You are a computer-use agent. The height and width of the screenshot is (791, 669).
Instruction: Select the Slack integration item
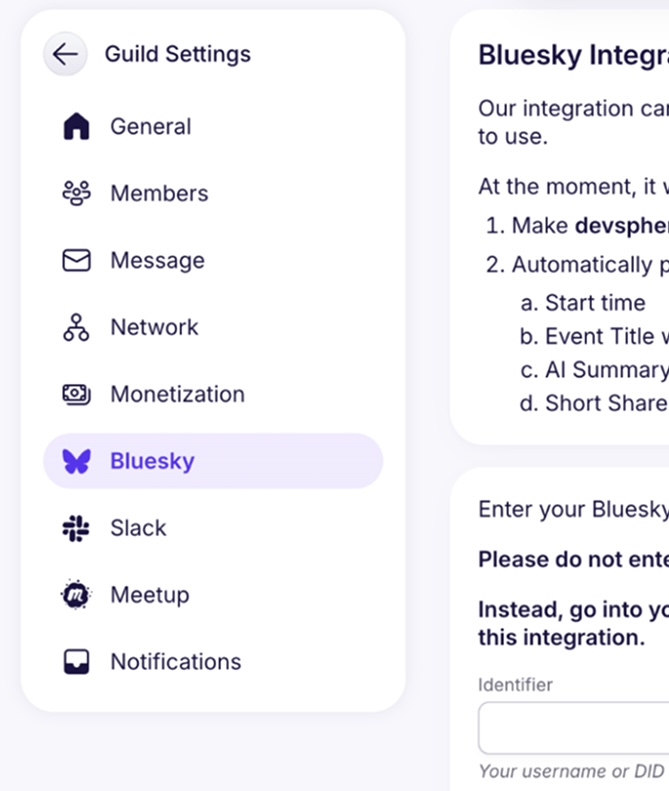[x=138, y=528]
